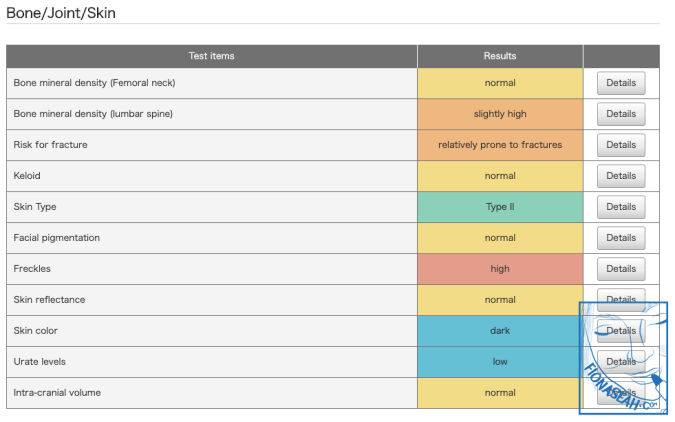Click the green 'Type II' result cell
Image resolution: width=675 pixels, height=422 pixels.
(500, 207)
